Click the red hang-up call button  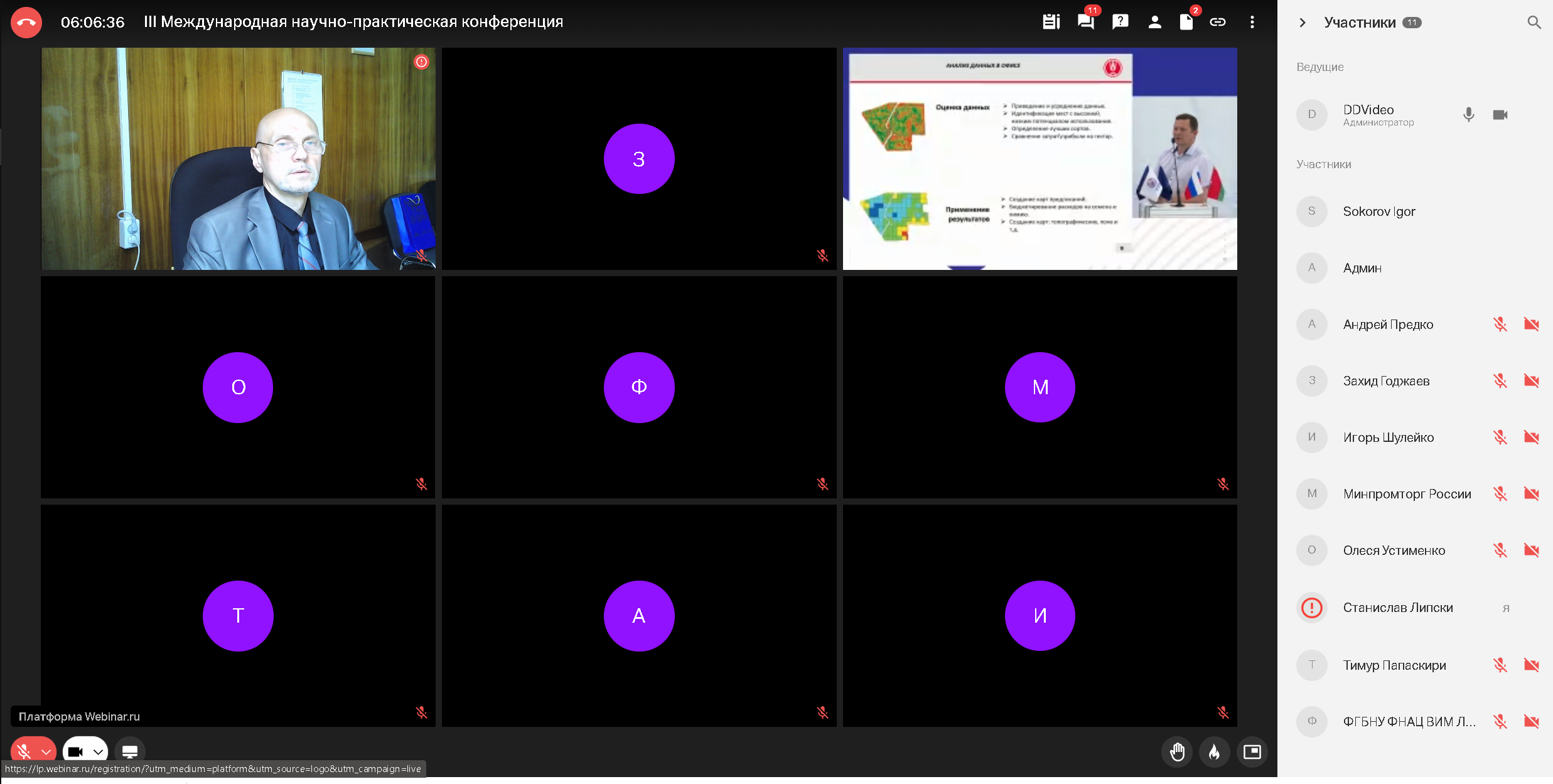[x=26, y=23]
